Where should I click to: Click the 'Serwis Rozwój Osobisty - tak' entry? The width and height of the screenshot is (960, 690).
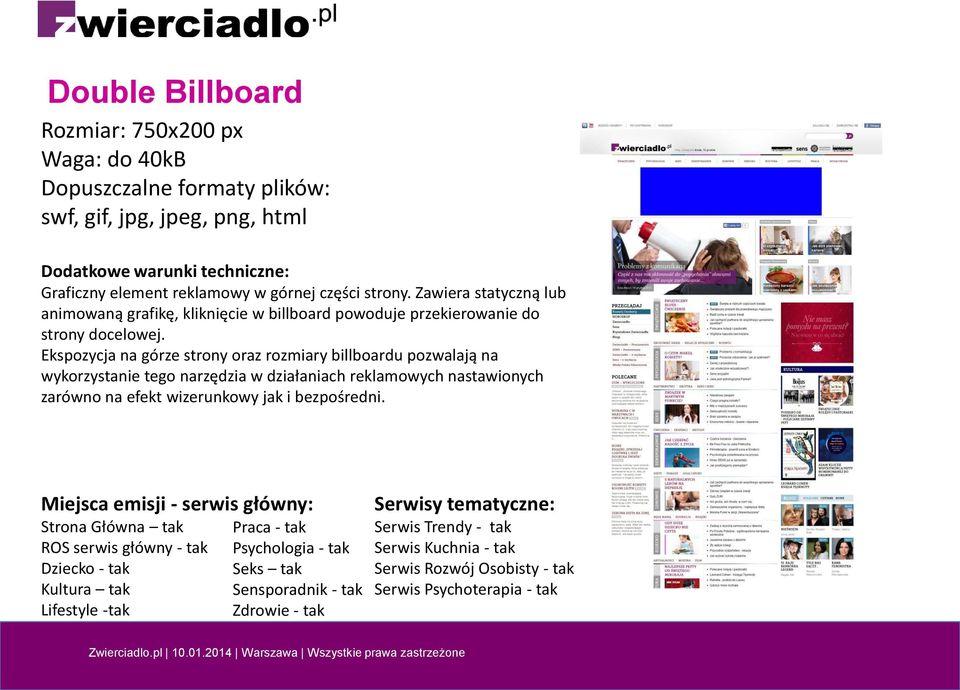474,569
